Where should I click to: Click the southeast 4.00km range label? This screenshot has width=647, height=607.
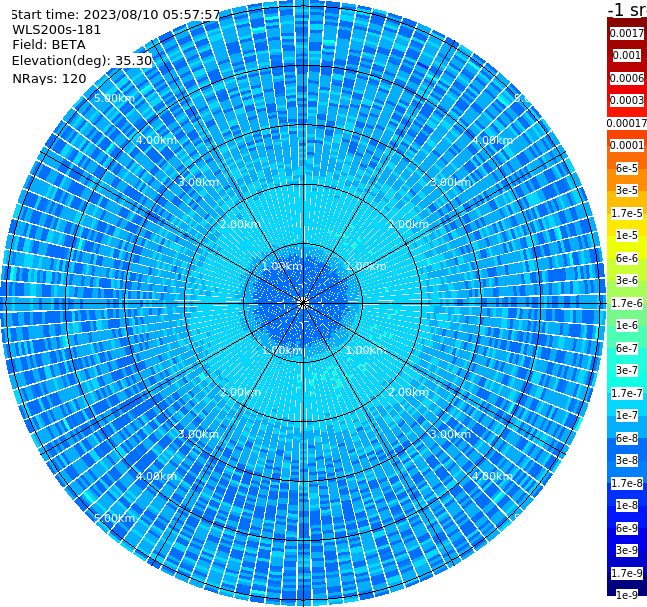(492, 476)
